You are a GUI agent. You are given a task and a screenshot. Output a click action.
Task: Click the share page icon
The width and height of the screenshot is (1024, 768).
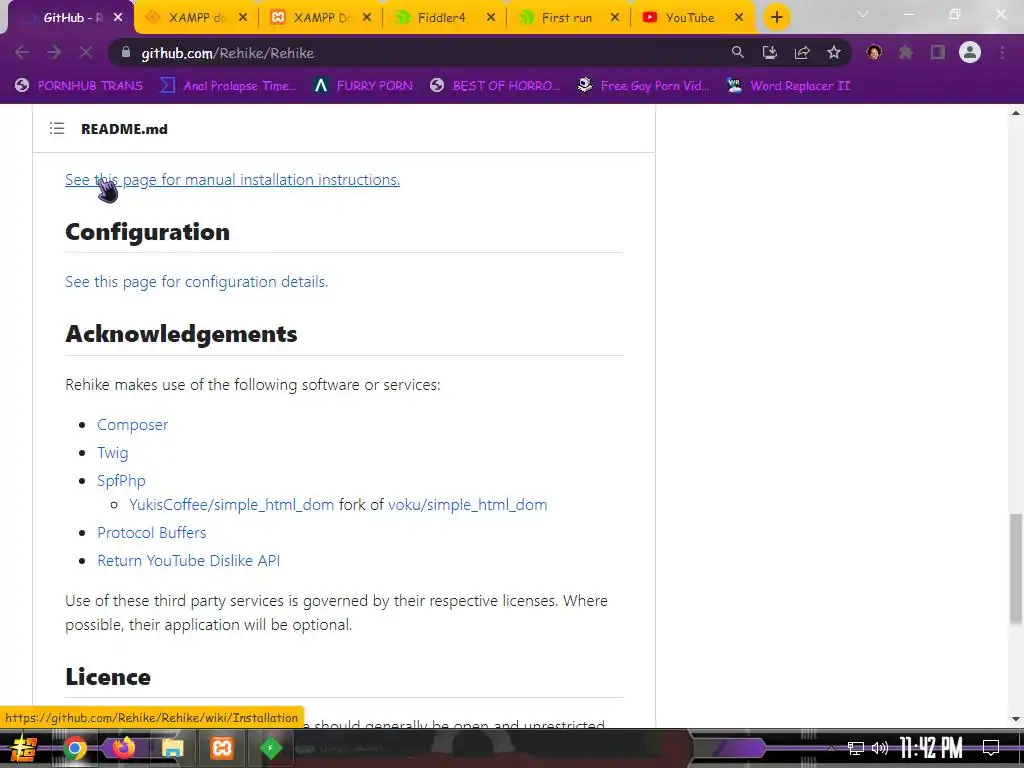tap(802, 52)
